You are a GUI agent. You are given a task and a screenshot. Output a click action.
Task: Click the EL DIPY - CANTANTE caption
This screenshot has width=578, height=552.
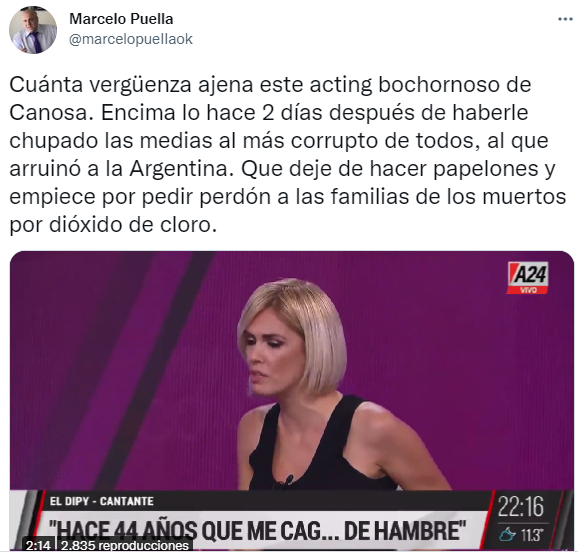pyautogui.click(x=101, y=501)
